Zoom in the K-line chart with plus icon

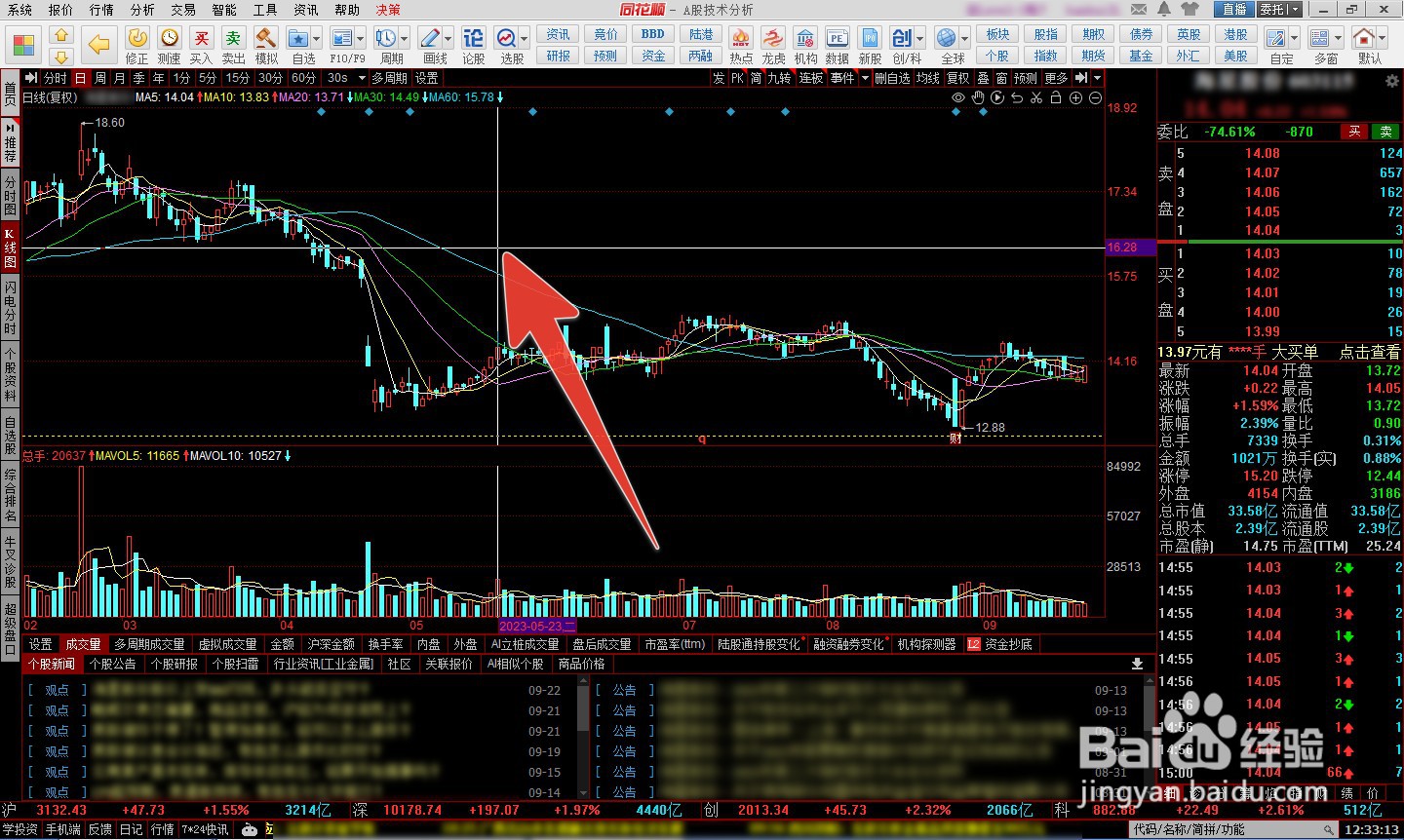(1075, 97)
